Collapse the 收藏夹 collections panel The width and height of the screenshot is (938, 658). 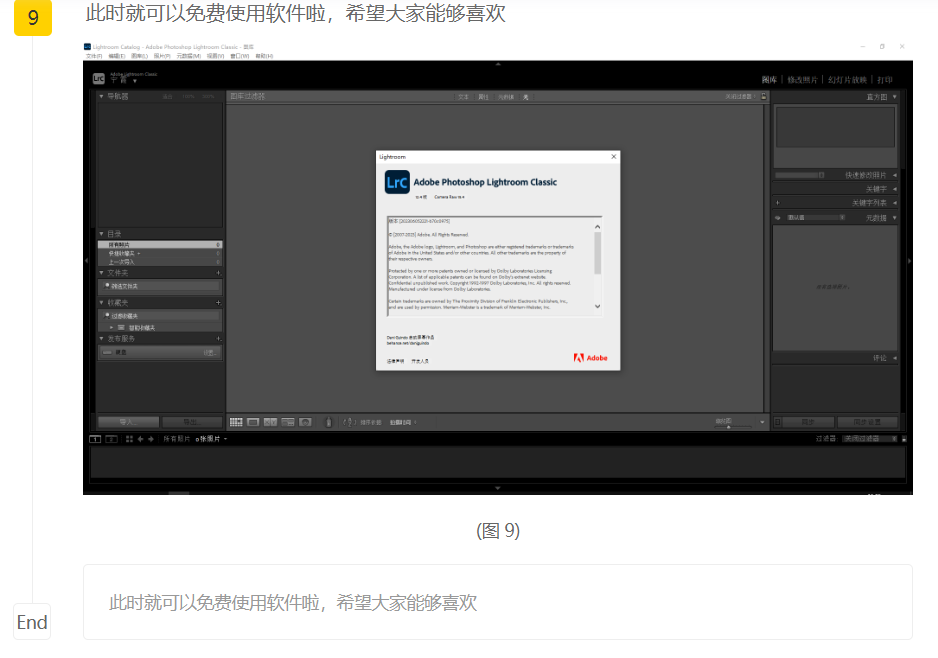101,303
